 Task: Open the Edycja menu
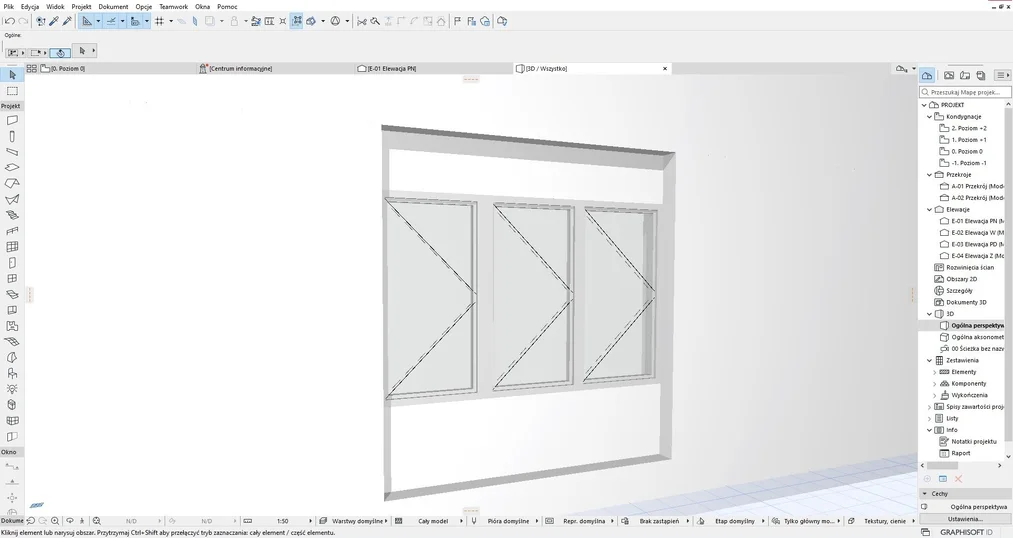click(30, 6)
